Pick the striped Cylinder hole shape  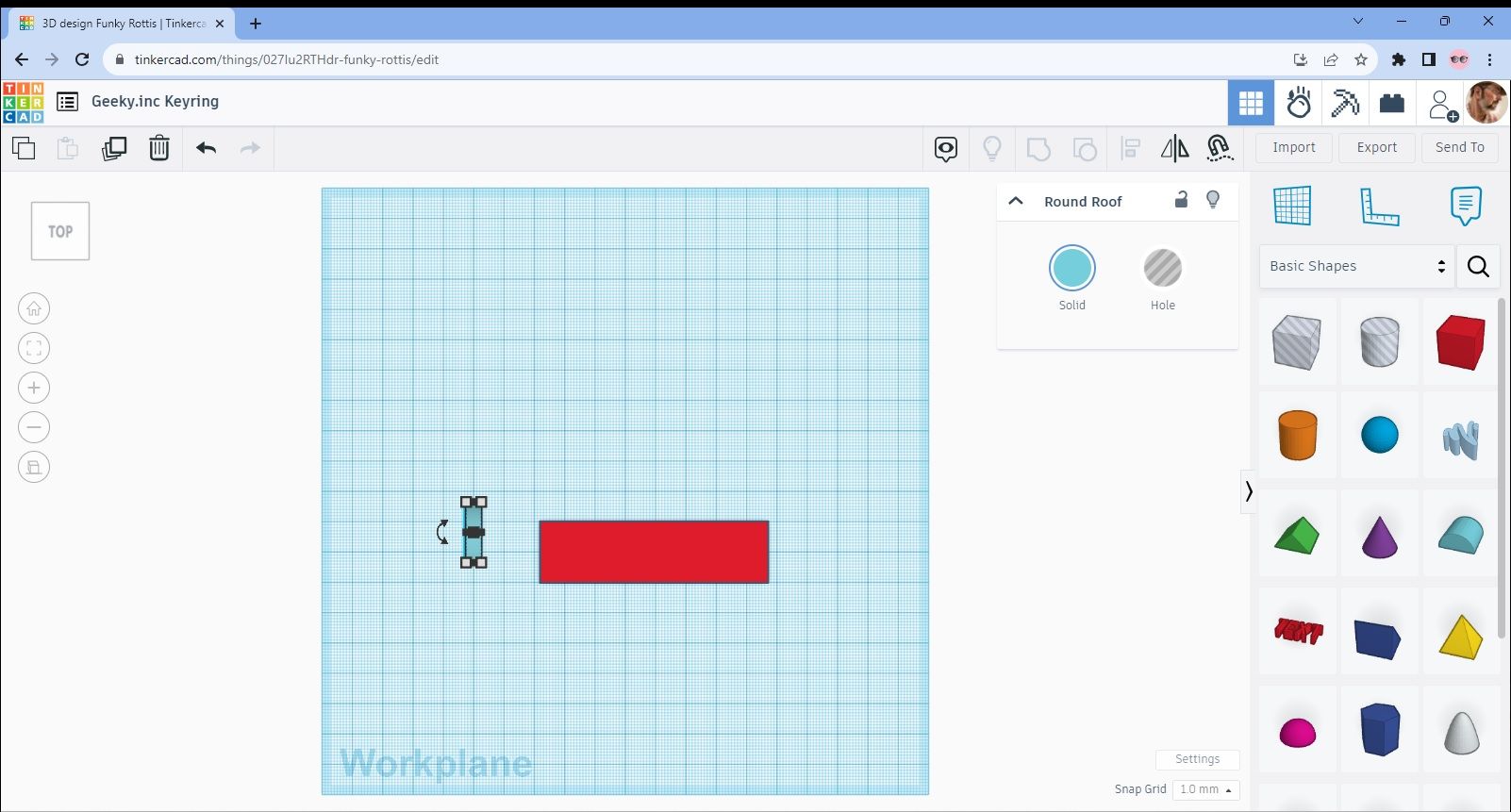coord(1379,341)
